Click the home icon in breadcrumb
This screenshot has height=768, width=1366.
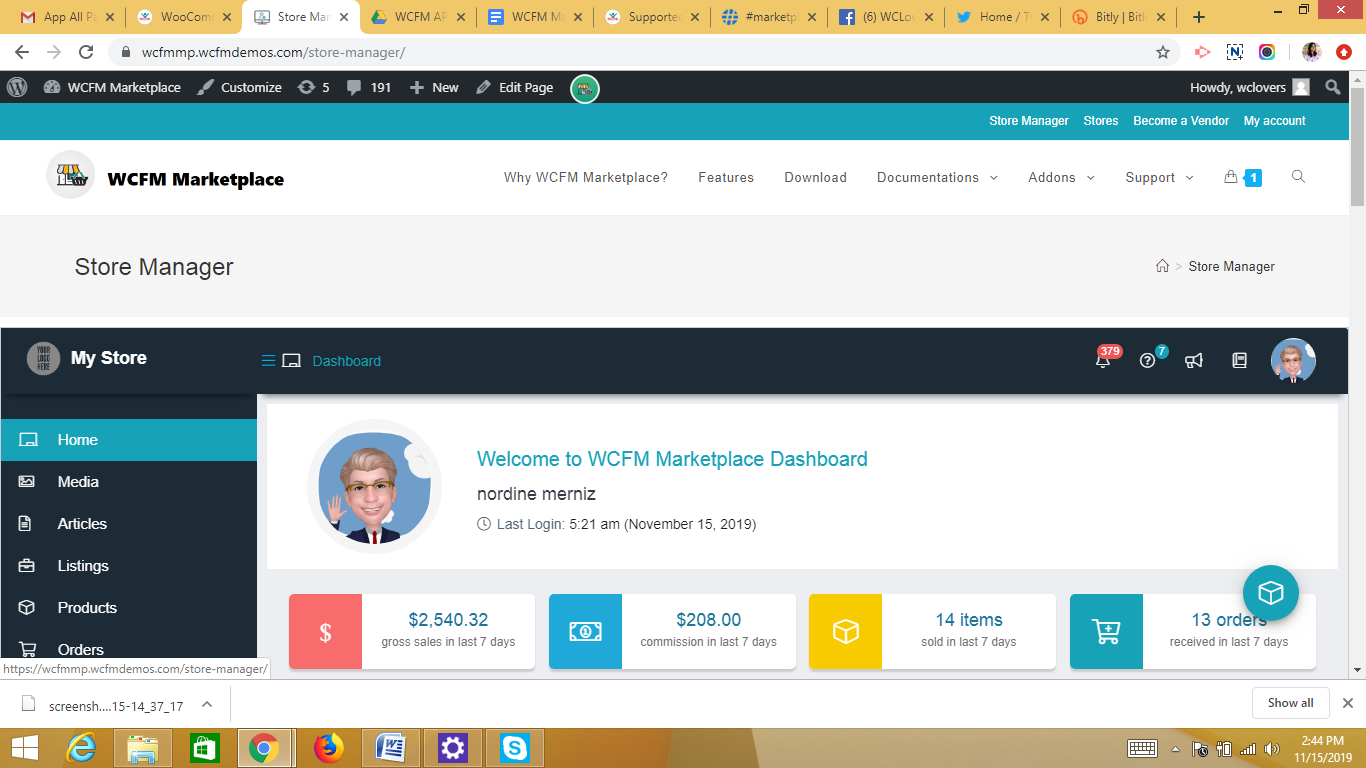(1161, 266)
